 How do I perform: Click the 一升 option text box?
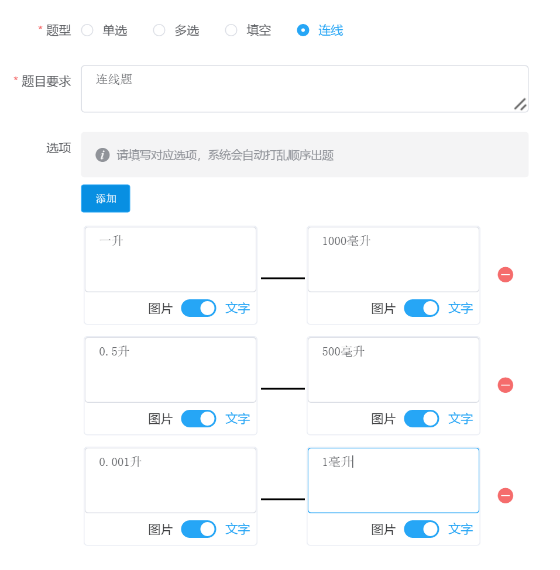tap(171, 259)
